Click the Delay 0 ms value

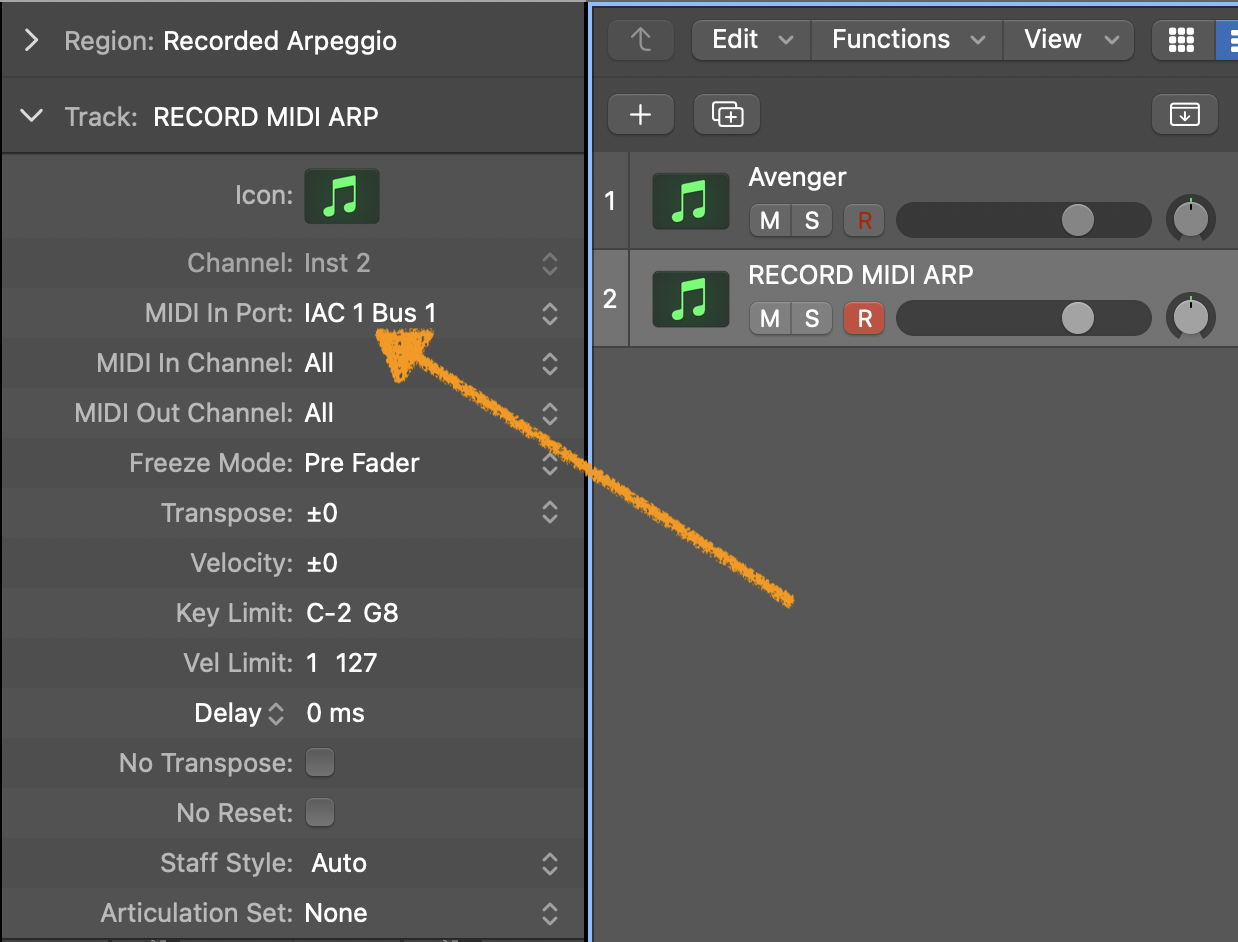(x=335, y=713)
